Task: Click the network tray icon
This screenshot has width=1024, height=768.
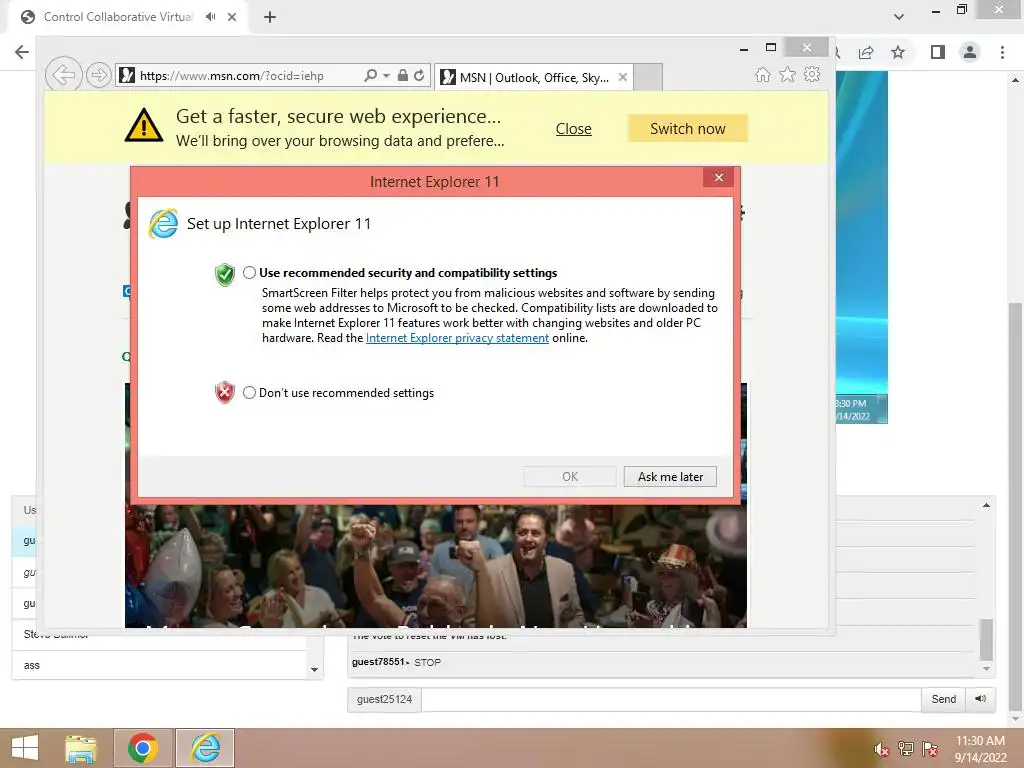Action: 905,749
